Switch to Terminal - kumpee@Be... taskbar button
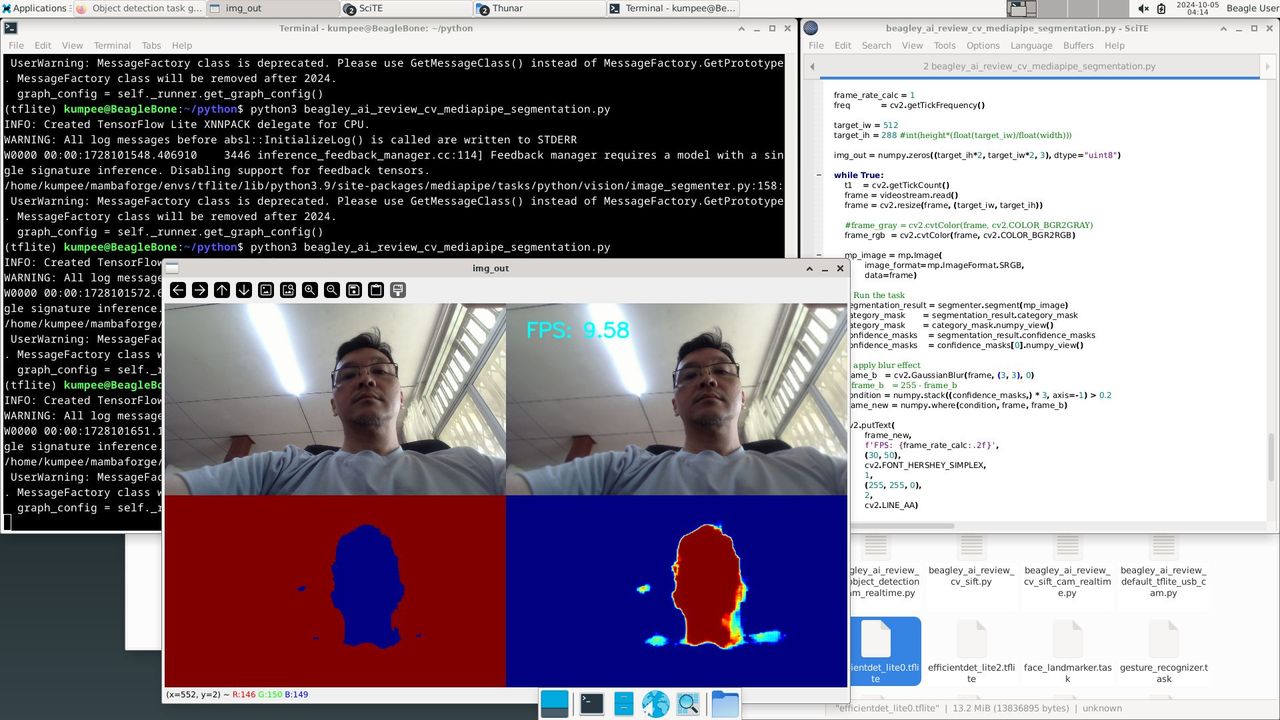The width and height of the screenshot is (1280, 720). 672,8
